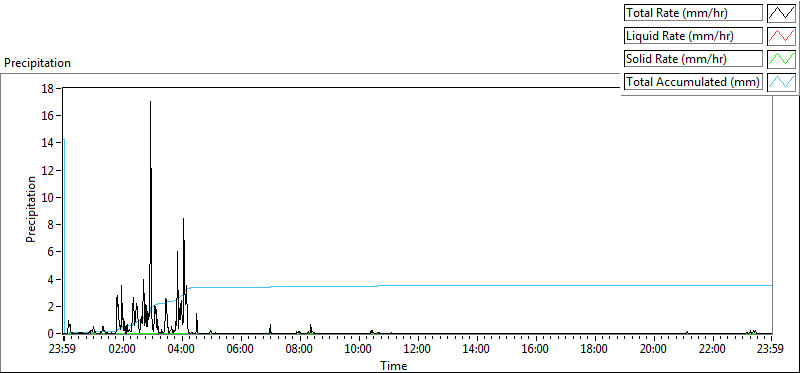Image resolution: width=800 pixels, height=373 pixels.
Task: Click the 04:00 tick on the time axis
Action: pyautogui.click(x=182, y=350)
